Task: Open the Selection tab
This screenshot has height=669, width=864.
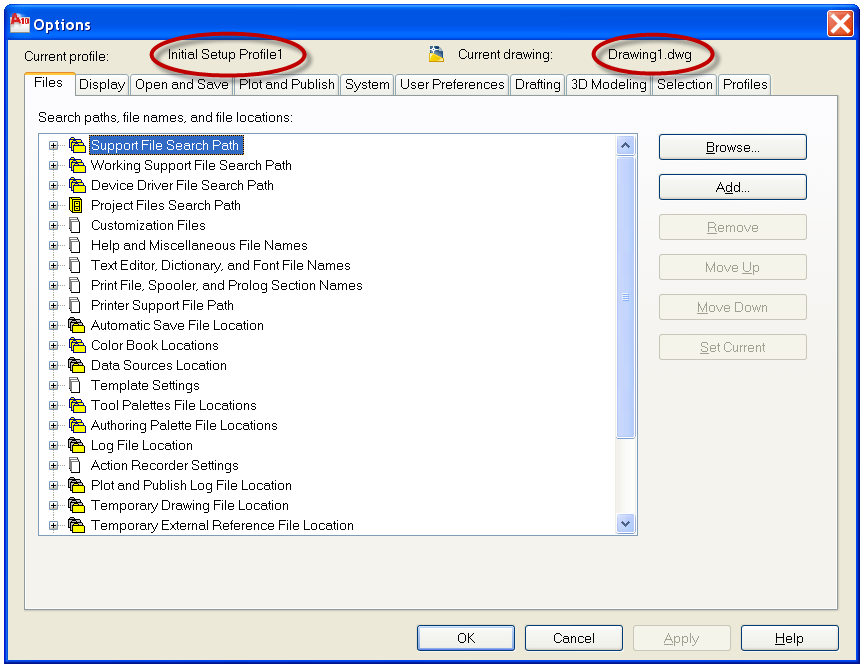Action: pos(685,85)
